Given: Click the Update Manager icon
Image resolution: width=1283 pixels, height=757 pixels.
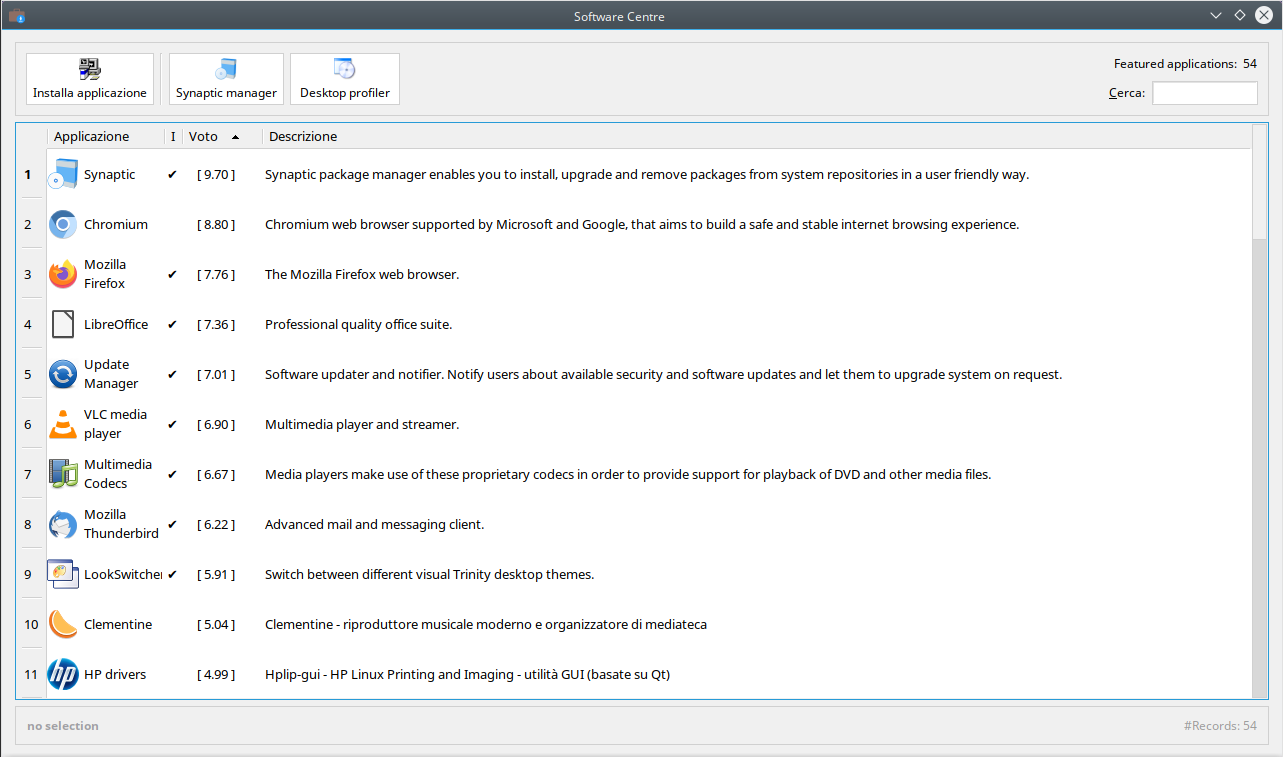Looking at the screenshot, I should pyautogui.click(x=63, y=374).
